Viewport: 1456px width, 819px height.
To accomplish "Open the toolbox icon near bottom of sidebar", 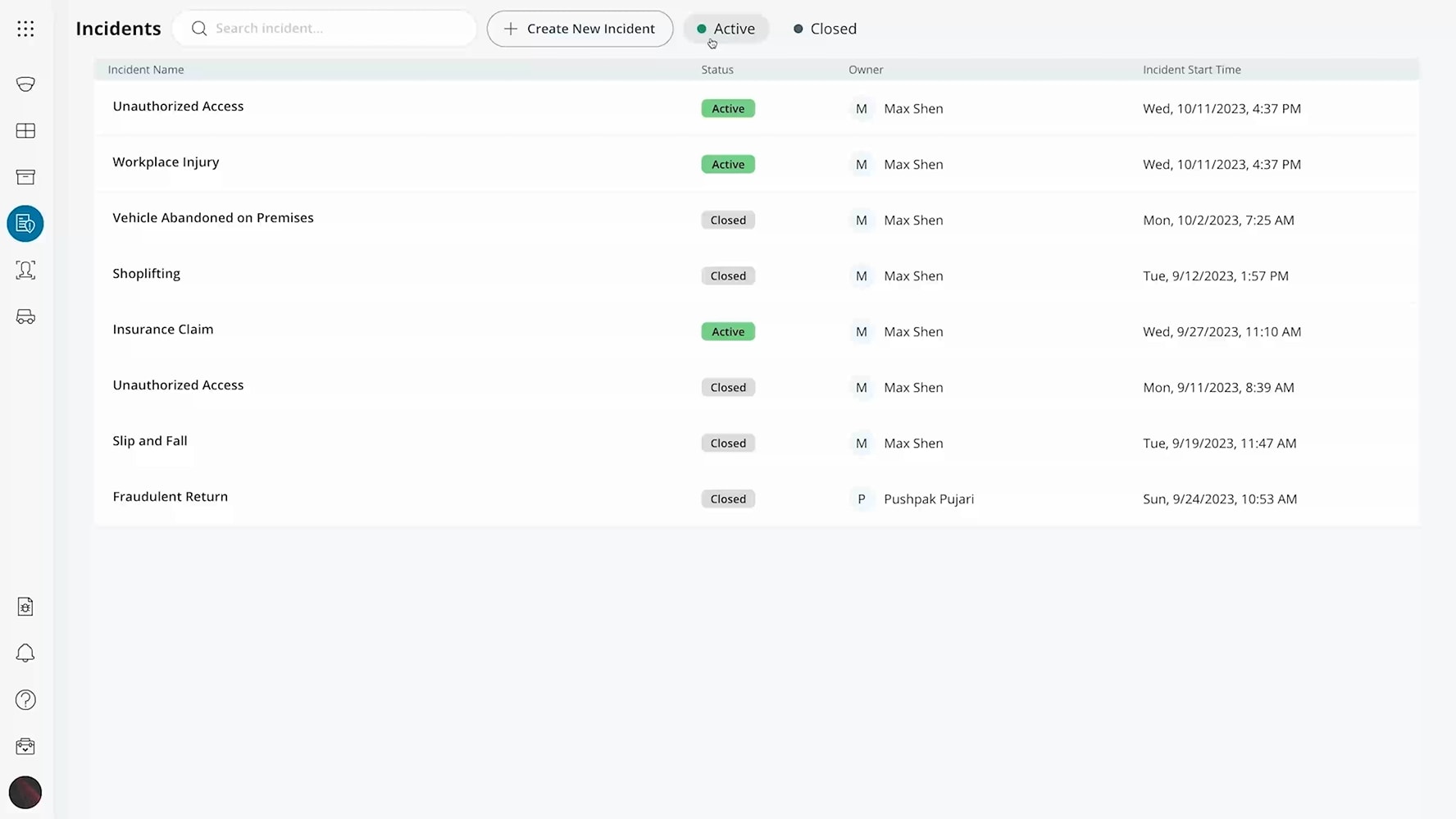I will [x=25, y=746].
